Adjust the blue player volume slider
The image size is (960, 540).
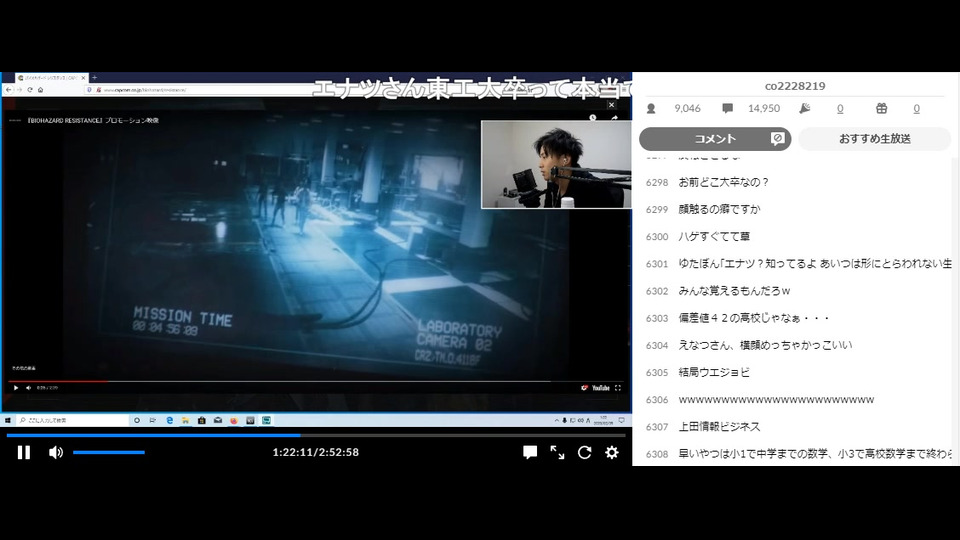(109, 452)
